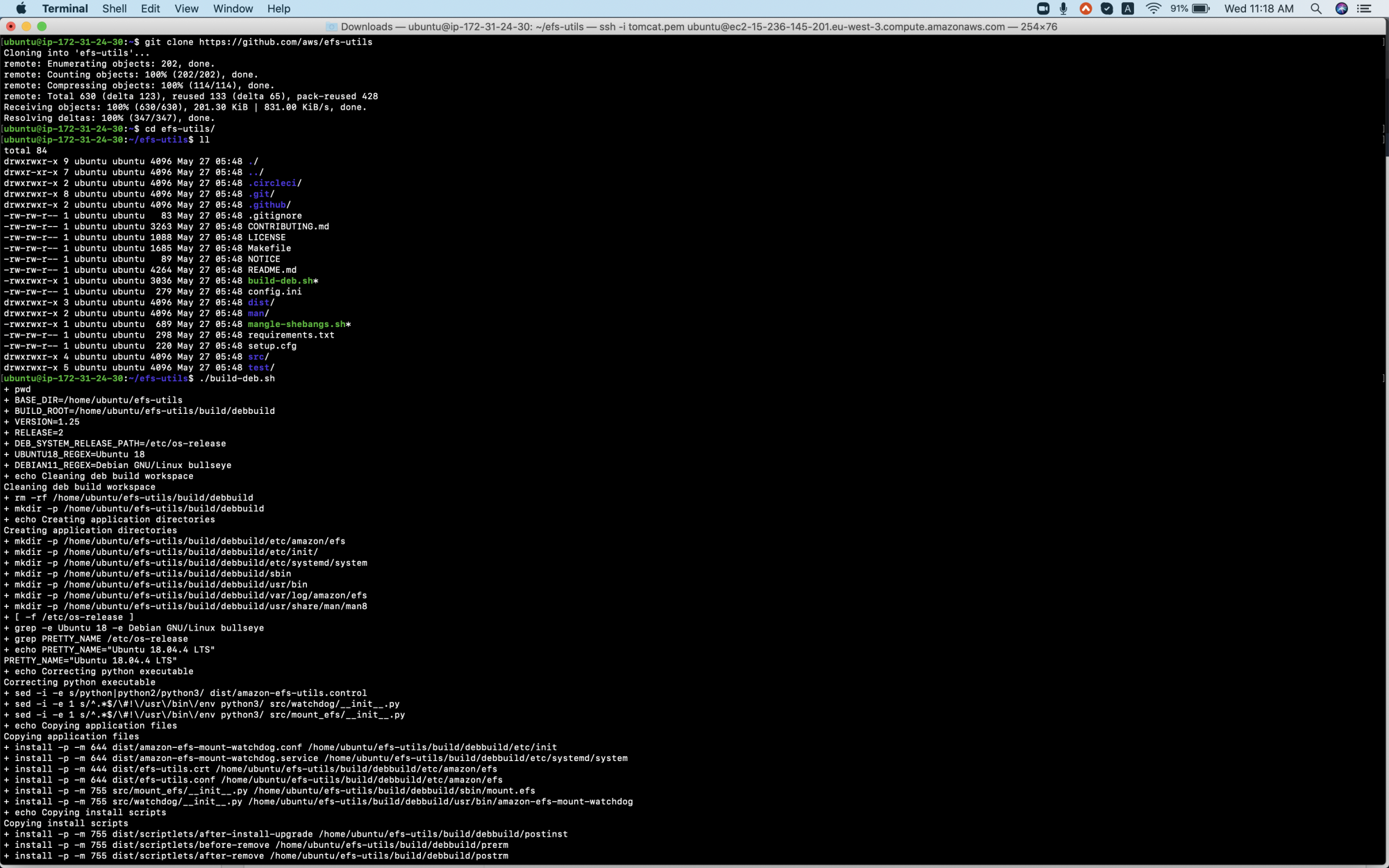The image size is (1389, 868).
Task: Click the checkmark badge menu bar icon
Action: [x=1107, y=8]
